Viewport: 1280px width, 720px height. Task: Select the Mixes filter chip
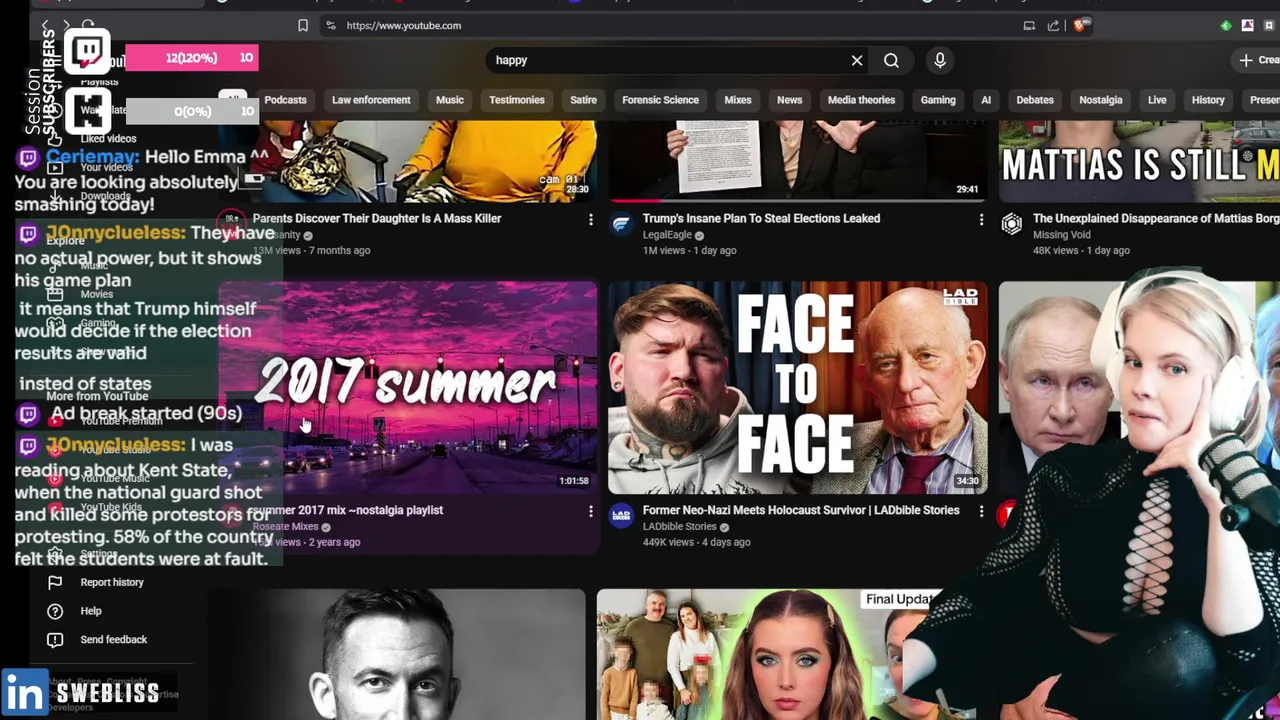pos(738,100)
